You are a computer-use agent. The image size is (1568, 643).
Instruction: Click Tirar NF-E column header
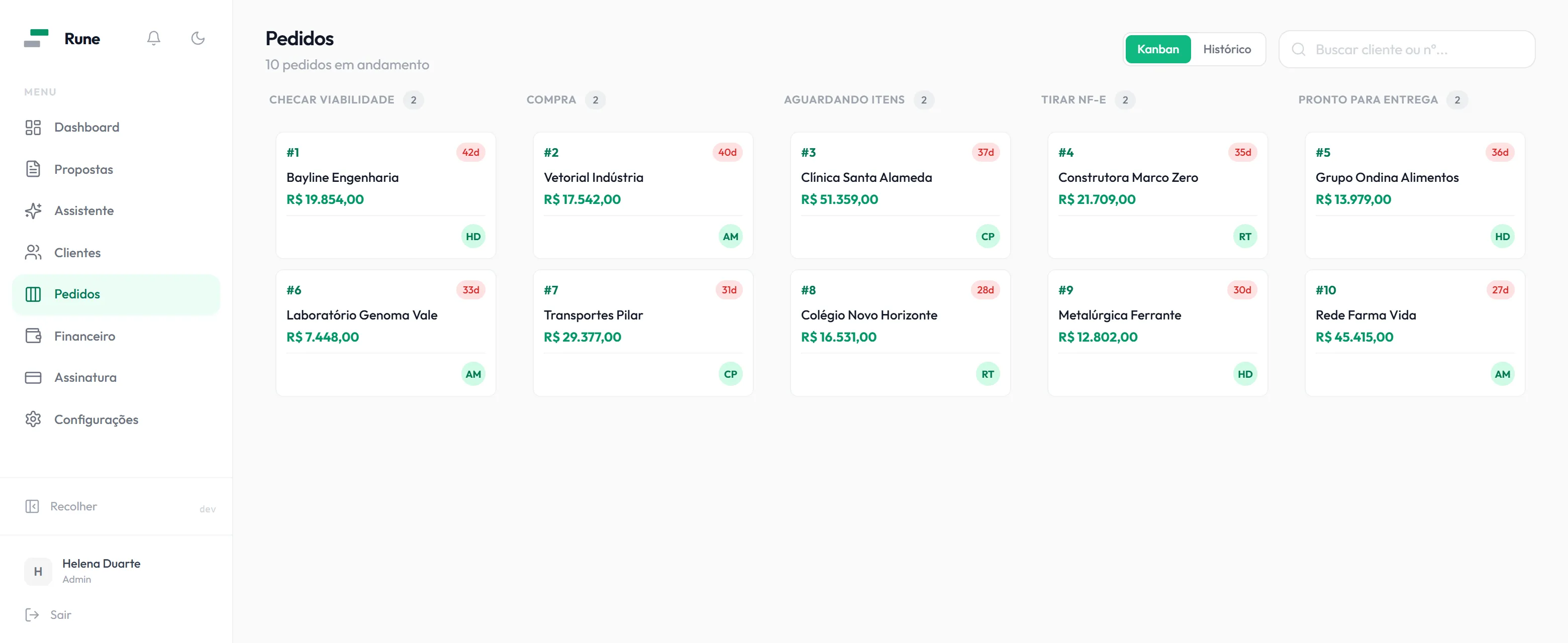(x=1073, y=100)
